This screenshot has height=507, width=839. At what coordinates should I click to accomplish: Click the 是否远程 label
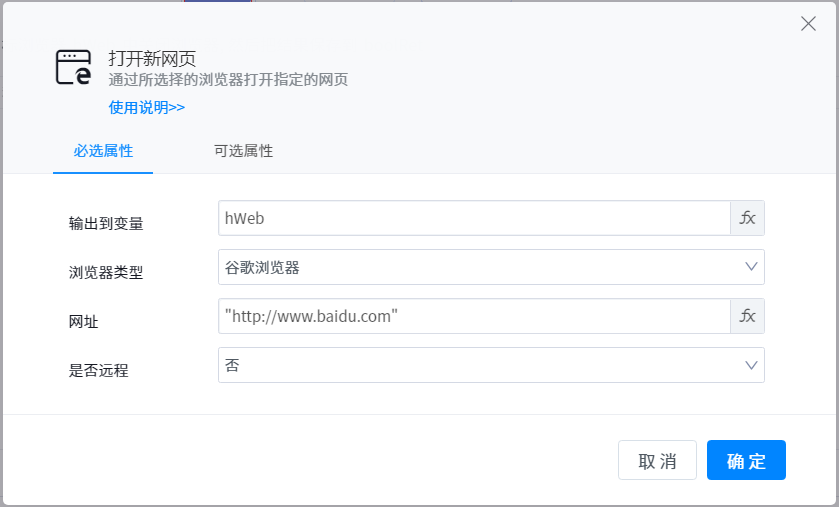point(98,370)
